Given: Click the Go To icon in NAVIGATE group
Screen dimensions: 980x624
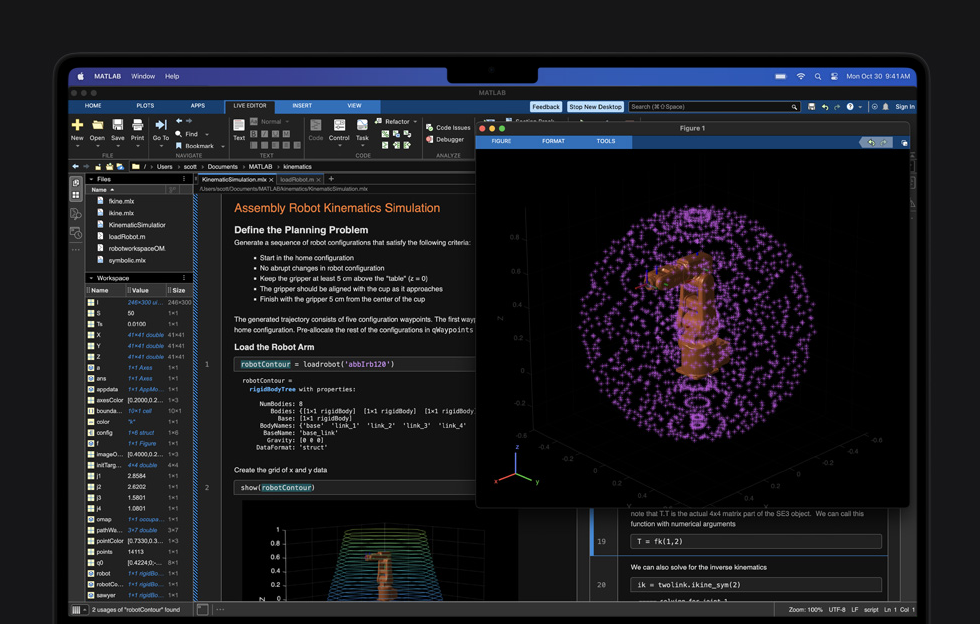Looking at the screenshot, I should click(161, 125).
